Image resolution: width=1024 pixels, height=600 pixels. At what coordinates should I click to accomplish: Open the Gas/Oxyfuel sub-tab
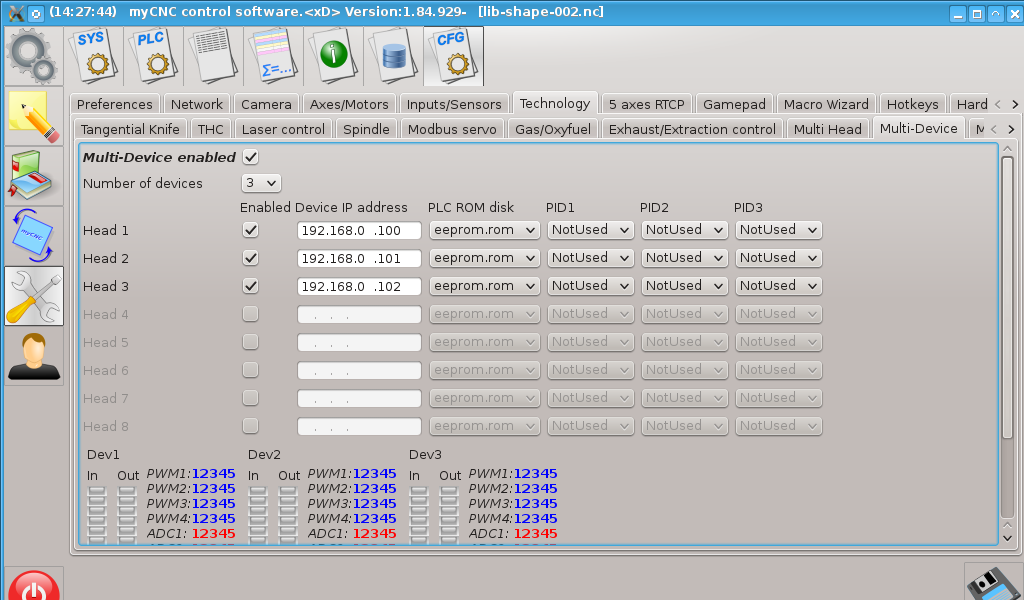552,129
